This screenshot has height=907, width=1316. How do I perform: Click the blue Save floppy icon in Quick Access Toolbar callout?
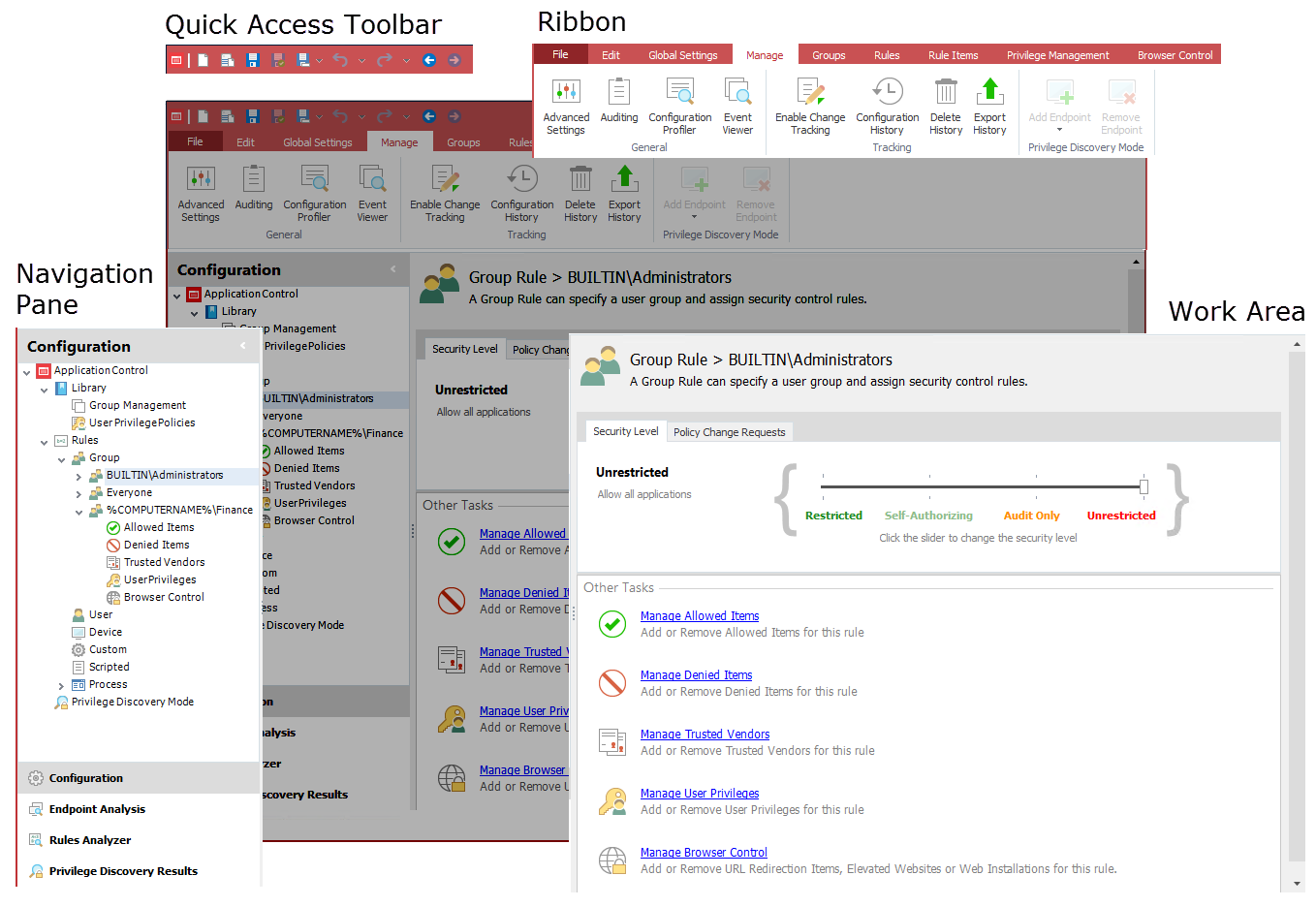point(253,60)
